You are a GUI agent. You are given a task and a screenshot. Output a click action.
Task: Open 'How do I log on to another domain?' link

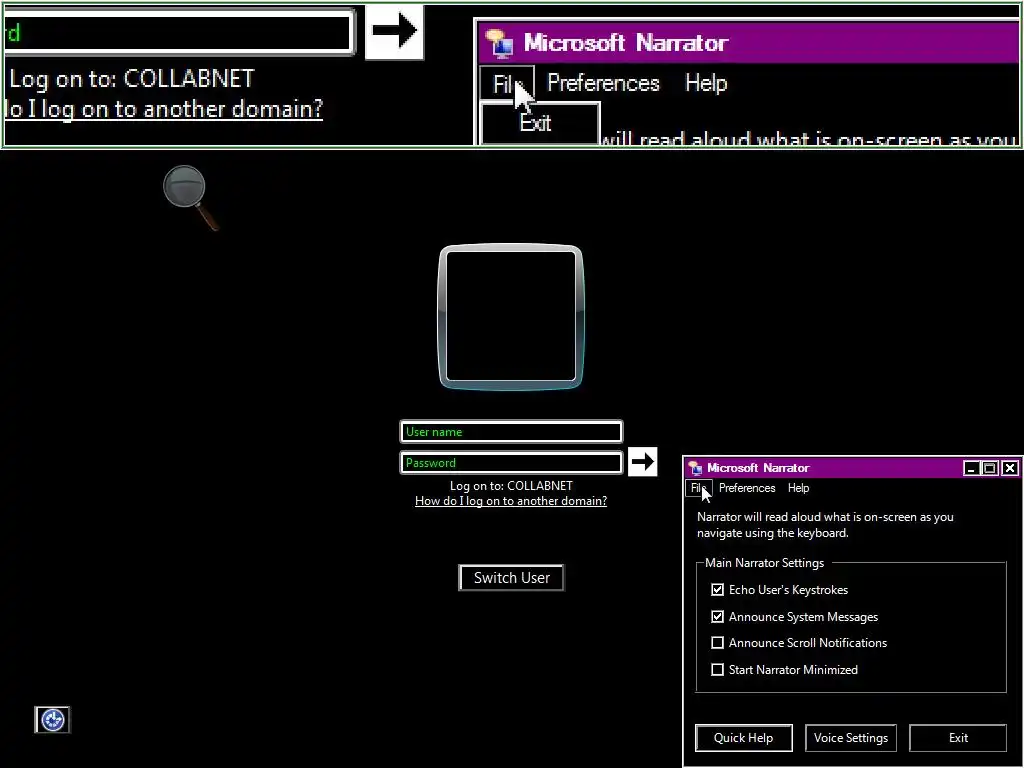511,501
